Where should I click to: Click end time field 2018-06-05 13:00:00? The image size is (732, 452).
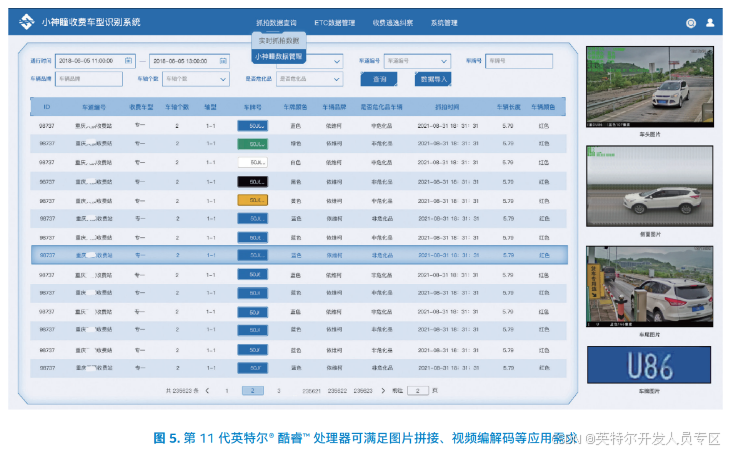pyautogui.click(x=189, y=61)
